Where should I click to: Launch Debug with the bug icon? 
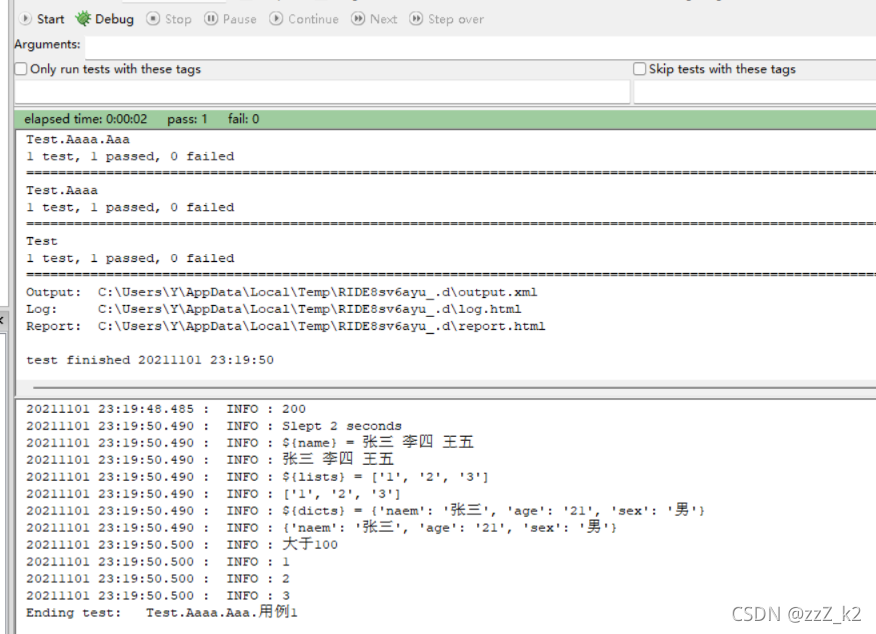pyautogui.click(x=105, y=19)
